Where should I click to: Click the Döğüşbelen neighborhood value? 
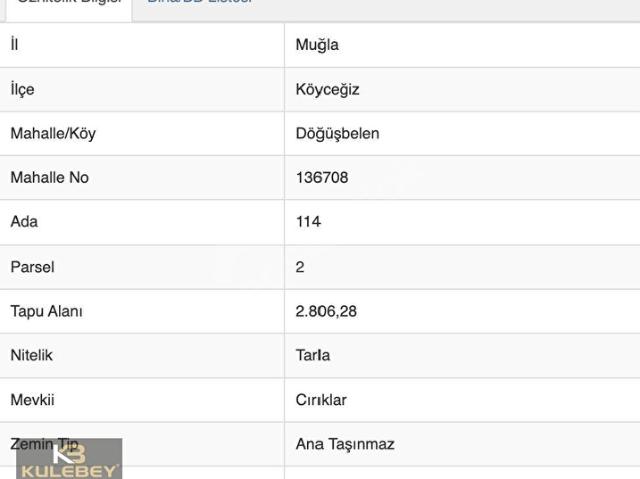click(337, 133)
